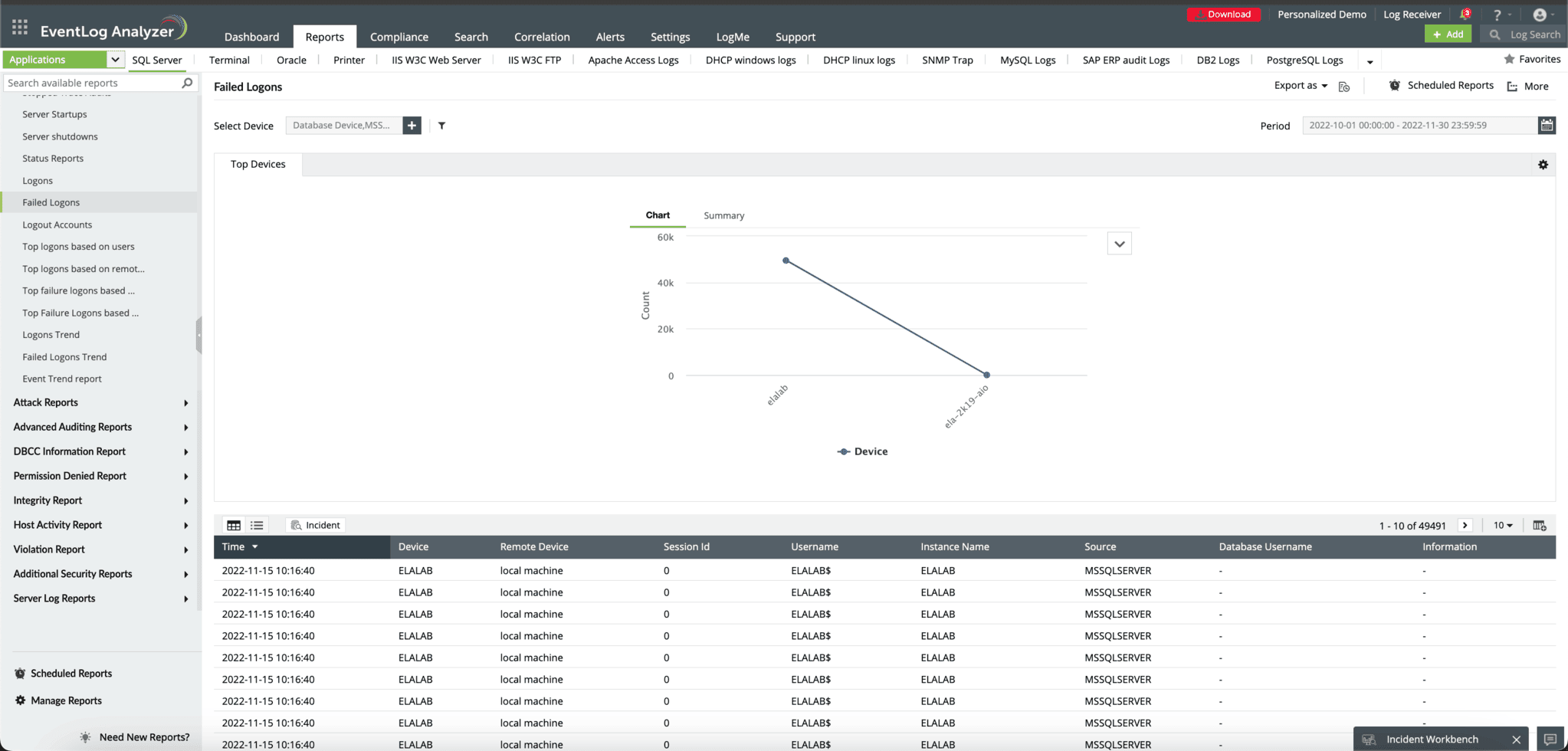
Task: Click the Select Device input field
Action: click(344, 125)
